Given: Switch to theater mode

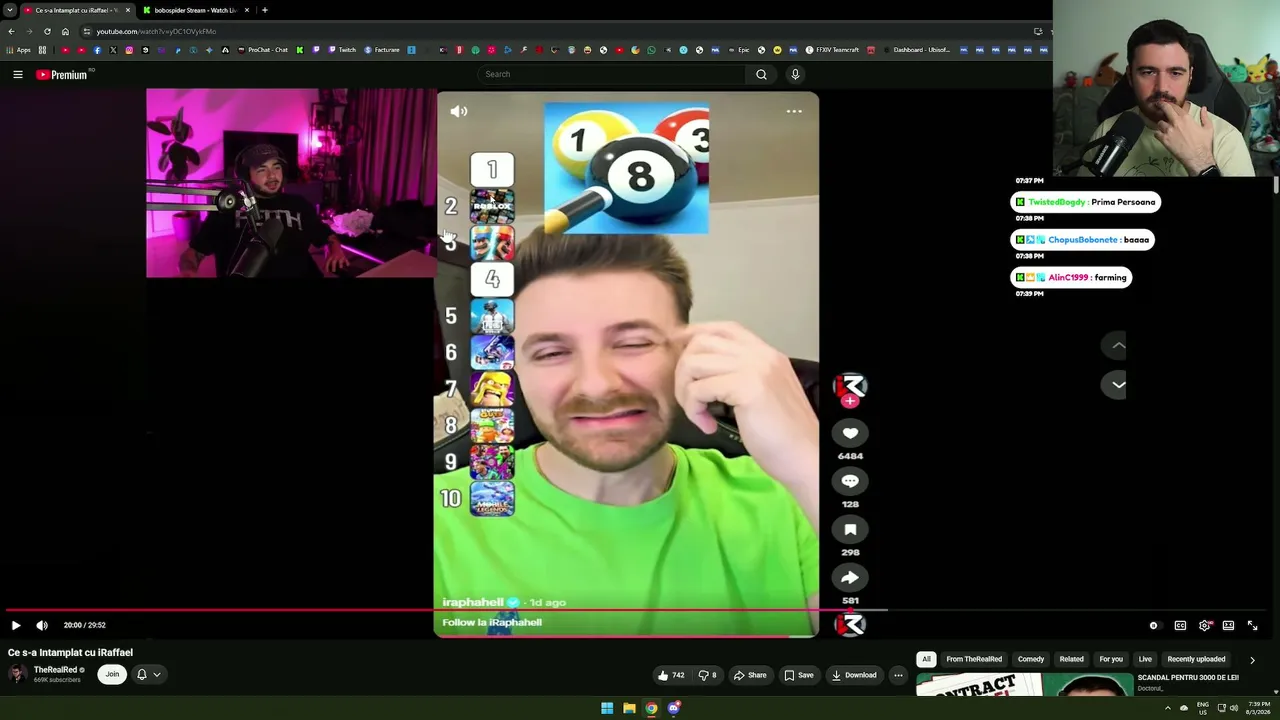Looking at the screenshot, I should (1228, 625).
